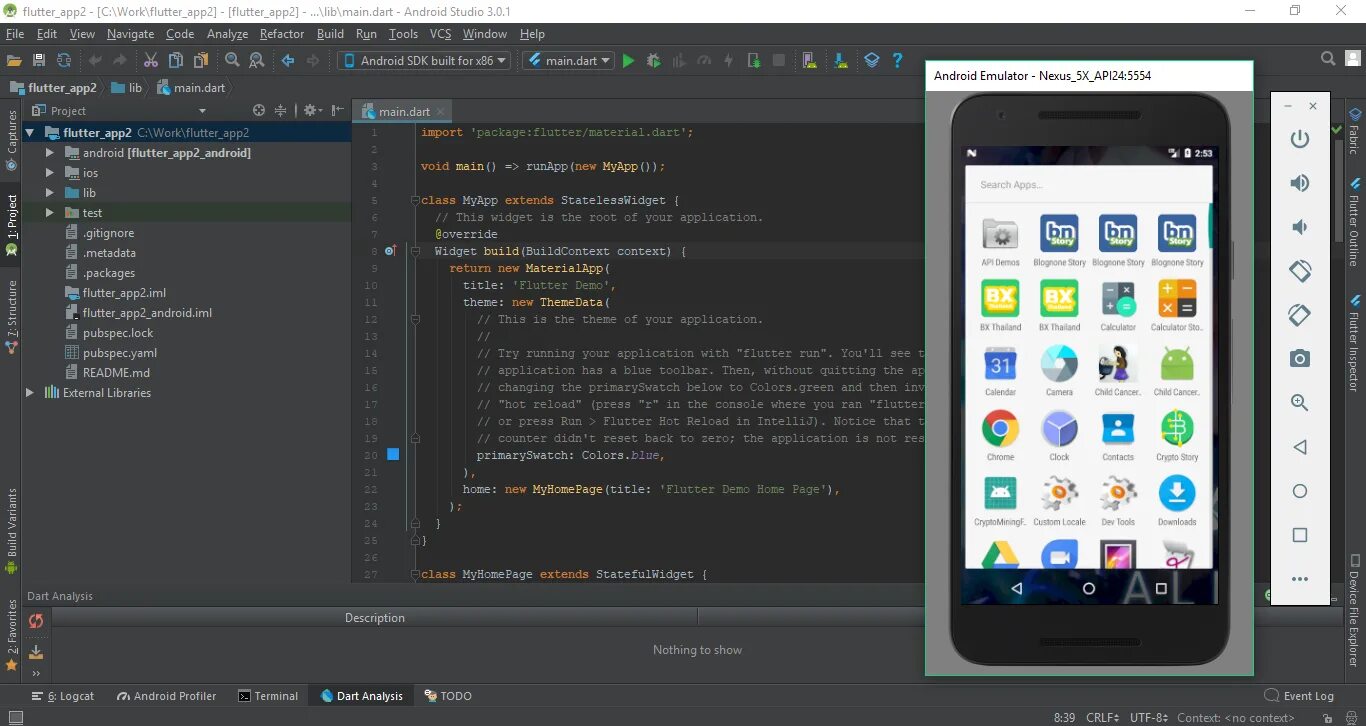This screenshot has height=726, width=1366.
Task: Switch to Logcat tool tab
Action: click(x=63, y=696)
